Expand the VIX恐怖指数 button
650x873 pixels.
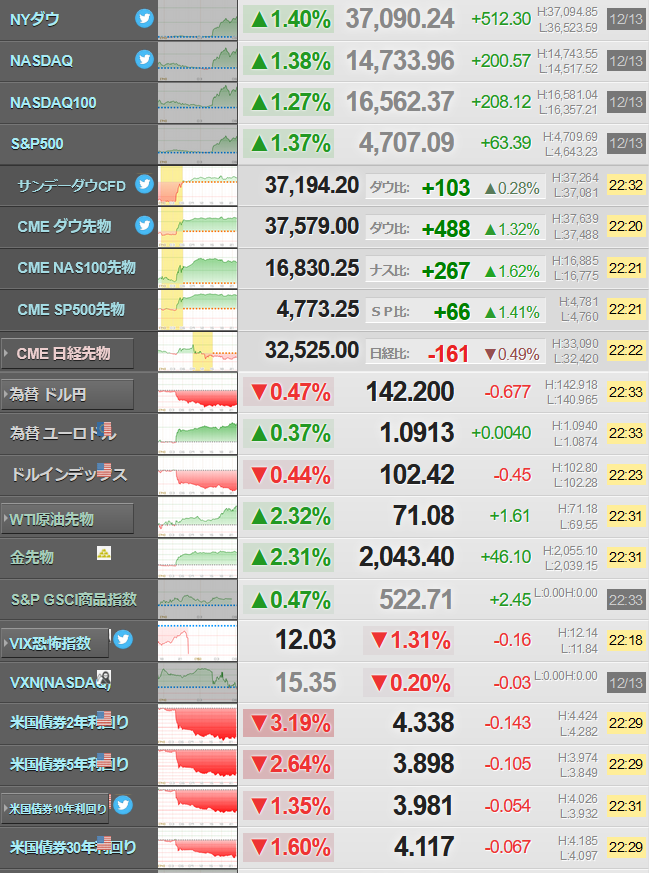[x=55, y=644]
